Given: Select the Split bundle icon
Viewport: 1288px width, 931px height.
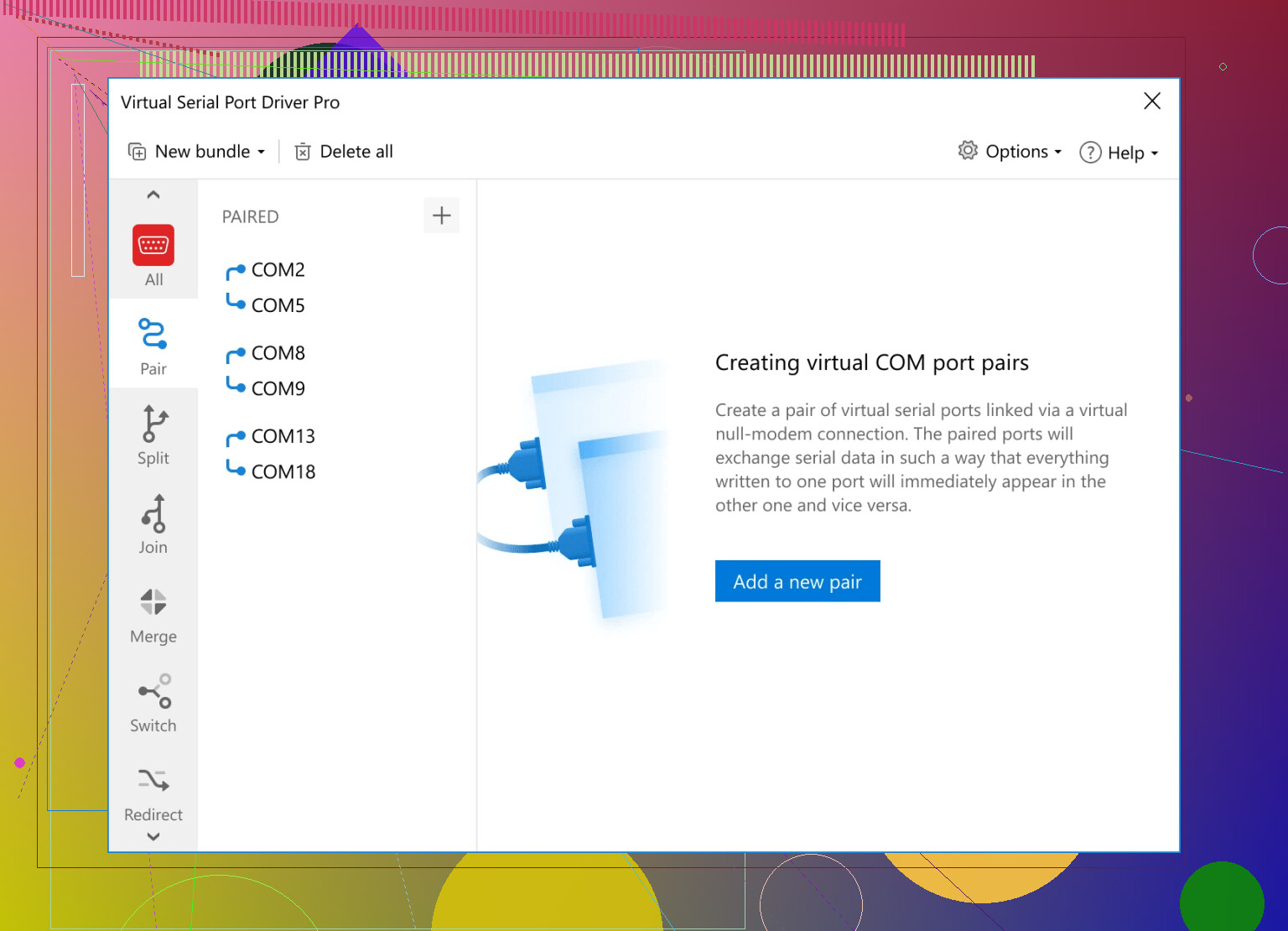Looking at the screenshot, I should [153, 424].
